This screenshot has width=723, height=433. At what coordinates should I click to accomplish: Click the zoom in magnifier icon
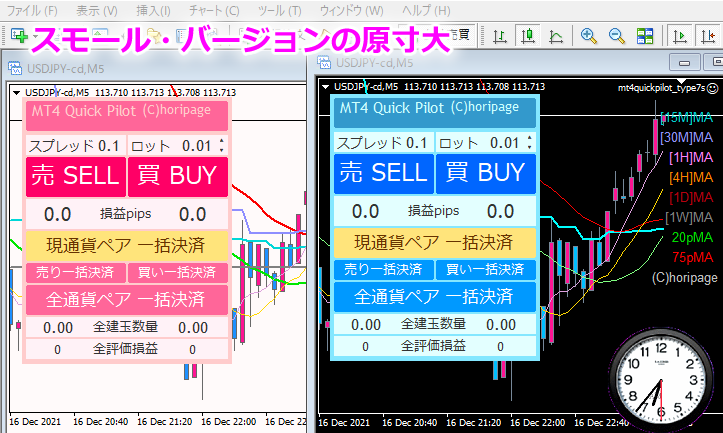click(x=588, y=36)
